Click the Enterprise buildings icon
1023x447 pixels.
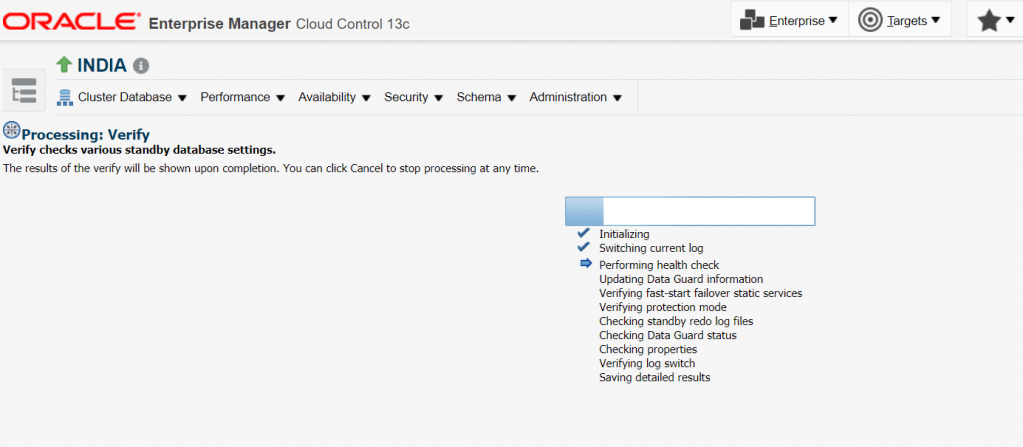pos(752,21)
